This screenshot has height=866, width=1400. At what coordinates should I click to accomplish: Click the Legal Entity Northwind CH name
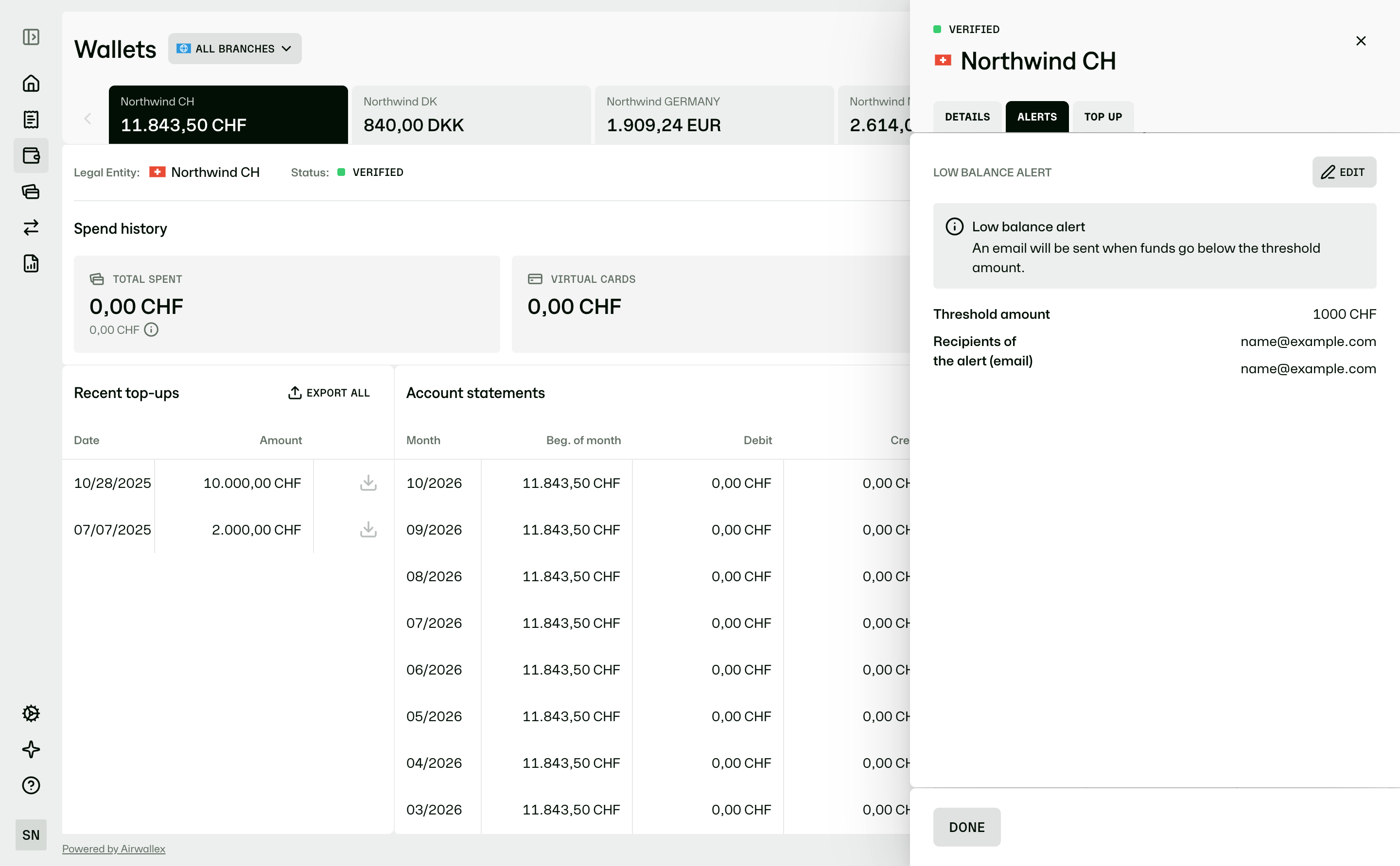tap(215, 173)
